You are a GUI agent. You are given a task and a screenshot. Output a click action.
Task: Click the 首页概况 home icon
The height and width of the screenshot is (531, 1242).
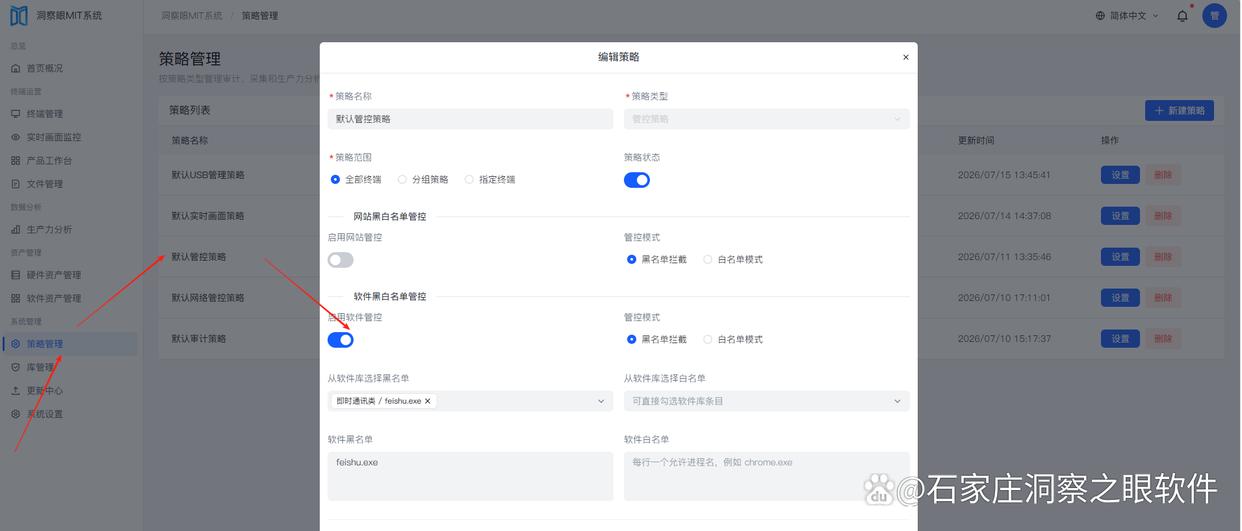click(15, 68)
